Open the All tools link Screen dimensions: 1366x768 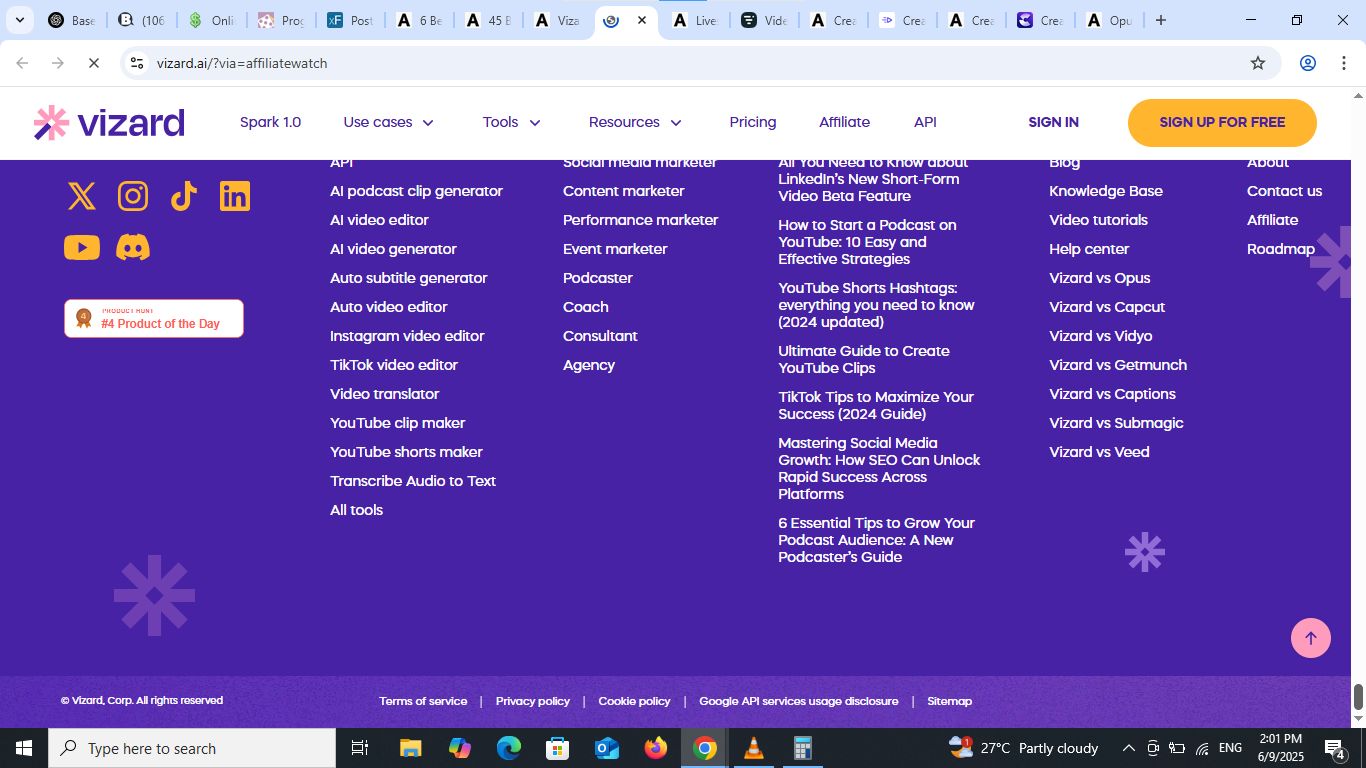pyautogui.click(x=356, y=510)
